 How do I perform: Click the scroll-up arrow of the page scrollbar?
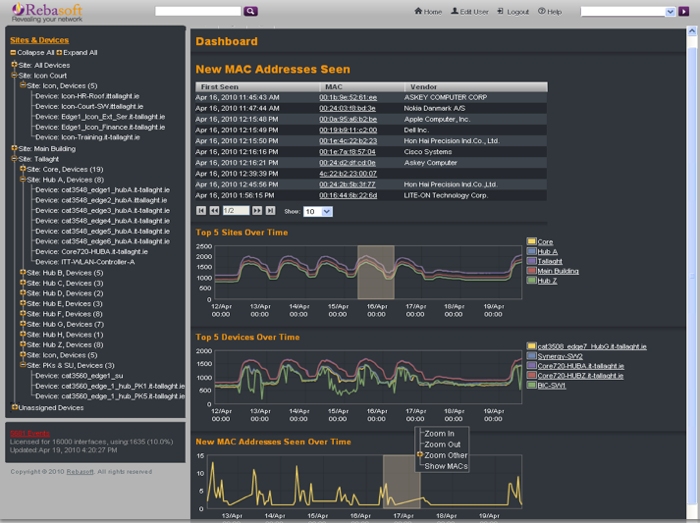(692, 31)
